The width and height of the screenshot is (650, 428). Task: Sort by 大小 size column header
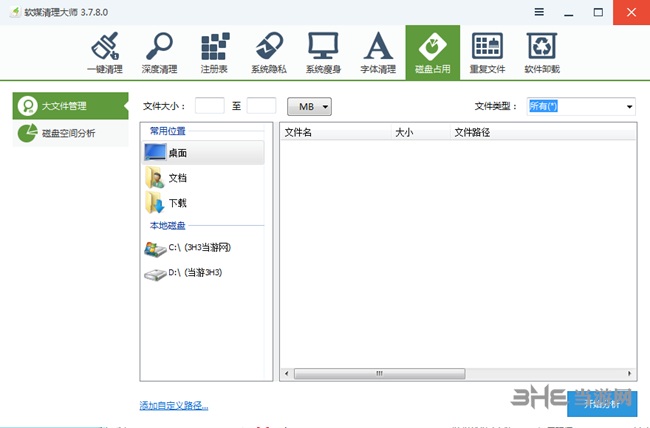[x=421, y=132]
